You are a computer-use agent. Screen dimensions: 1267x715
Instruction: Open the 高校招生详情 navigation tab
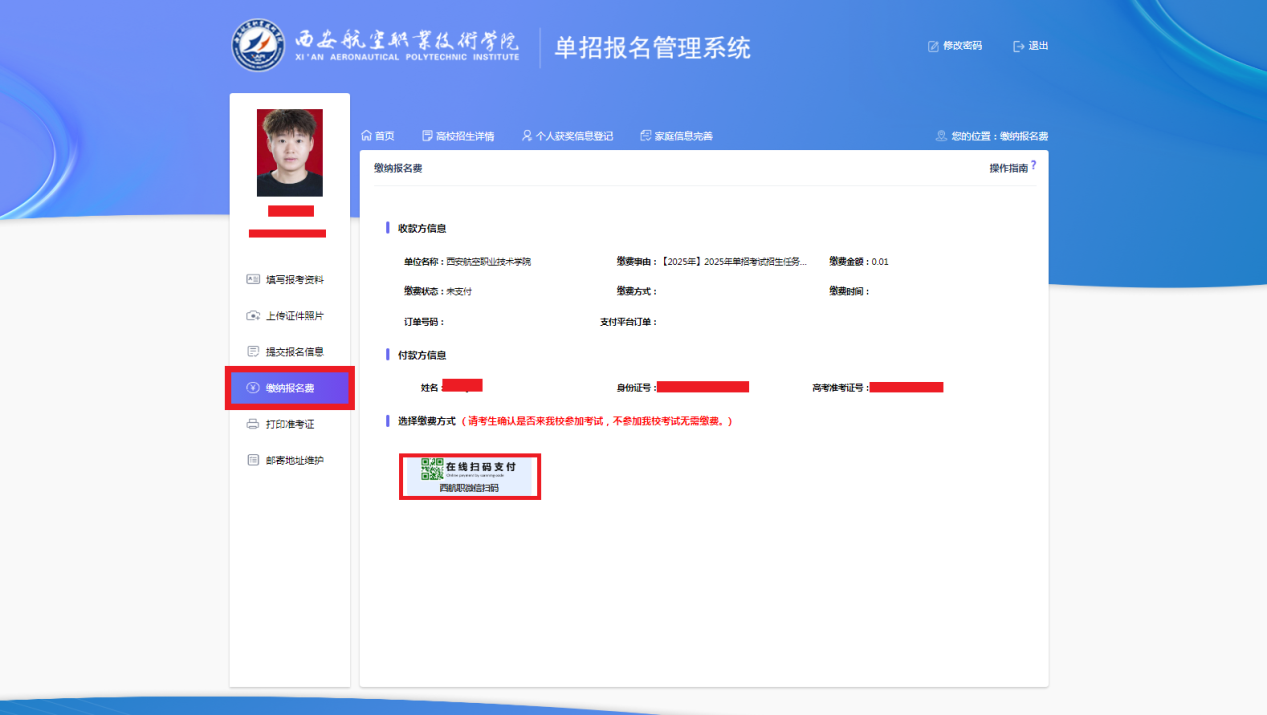[465, 136]
